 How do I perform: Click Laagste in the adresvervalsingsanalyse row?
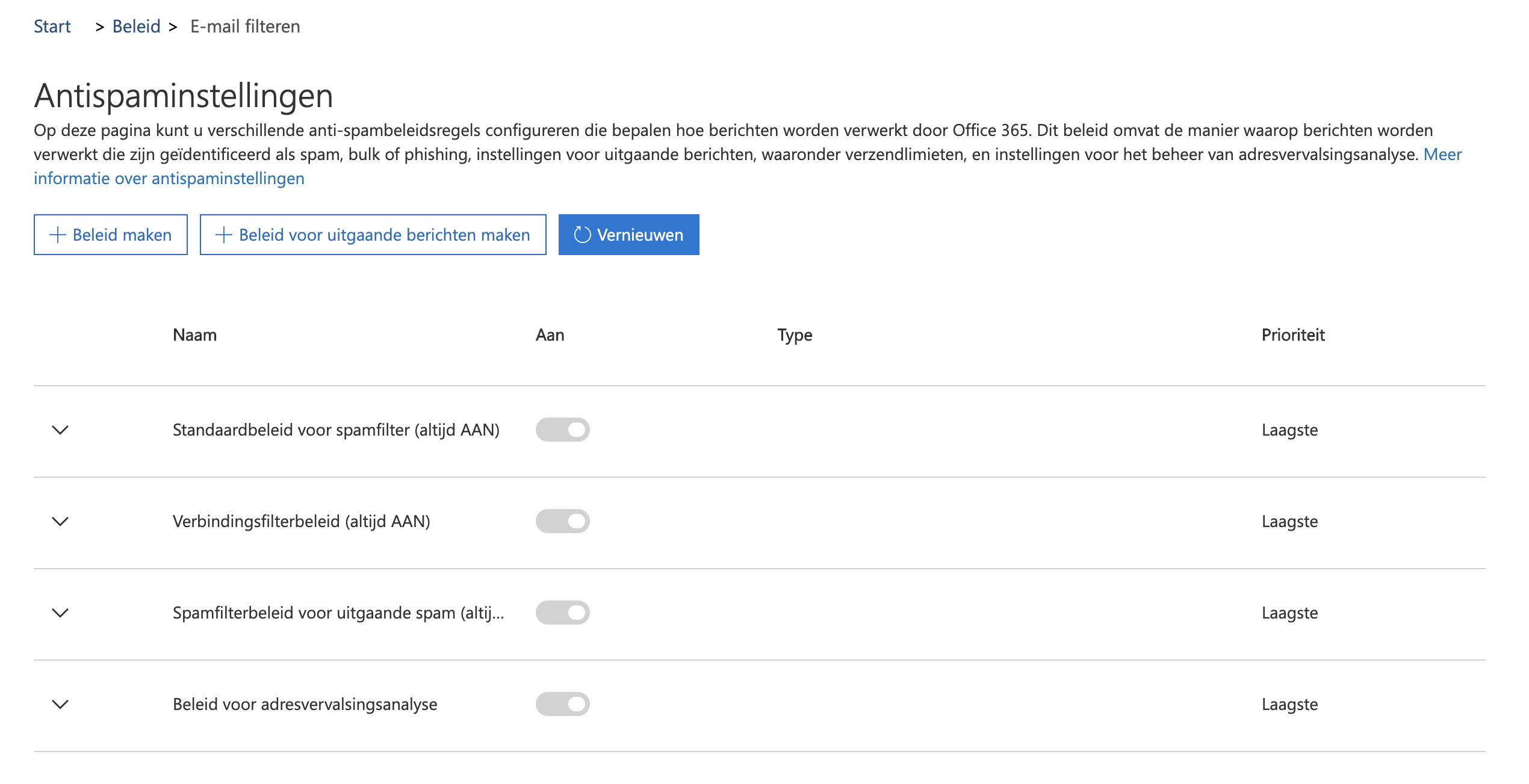point(1290,704)
